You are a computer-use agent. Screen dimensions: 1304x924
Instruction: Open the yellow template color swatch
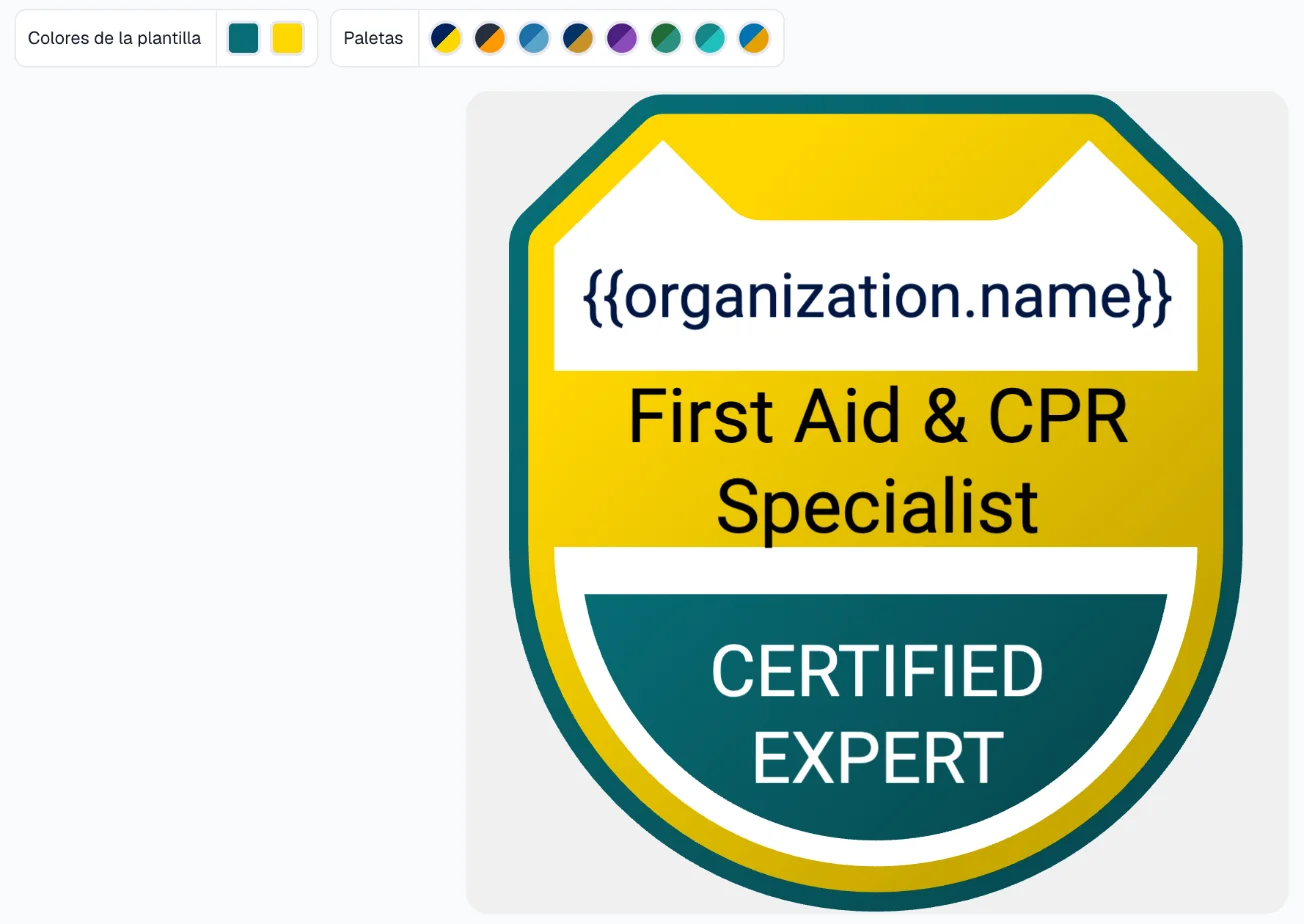pos(287,38)
